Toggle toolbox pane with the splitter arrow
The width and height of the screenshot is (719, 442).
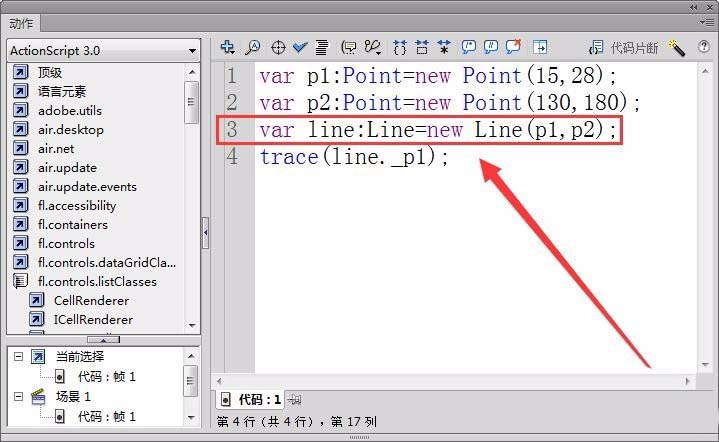[205, 232]
